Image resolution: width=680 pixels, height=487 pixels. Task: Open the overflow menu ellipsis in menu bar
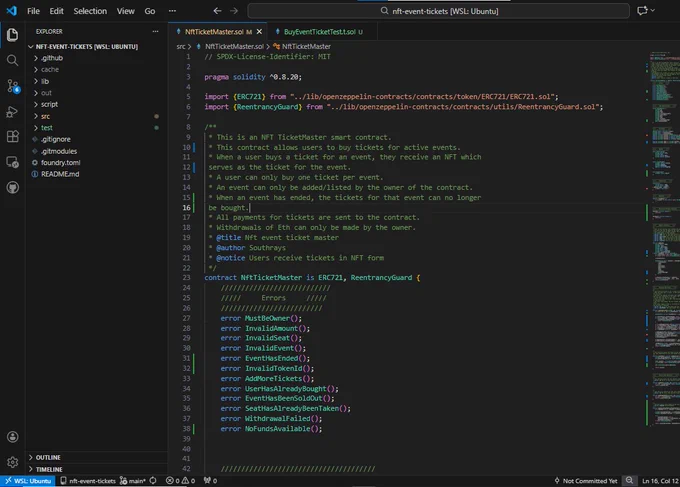point(172,11)
